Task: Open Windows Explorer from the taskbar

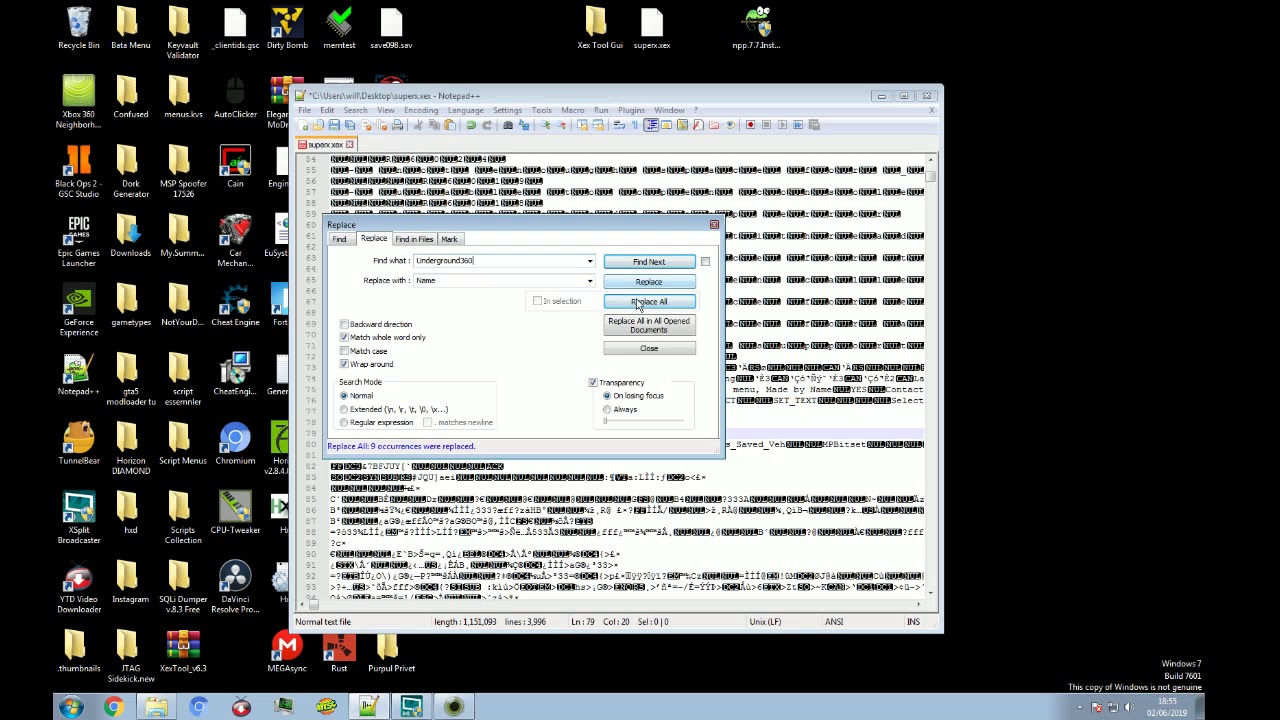Action: click(156, 707)
